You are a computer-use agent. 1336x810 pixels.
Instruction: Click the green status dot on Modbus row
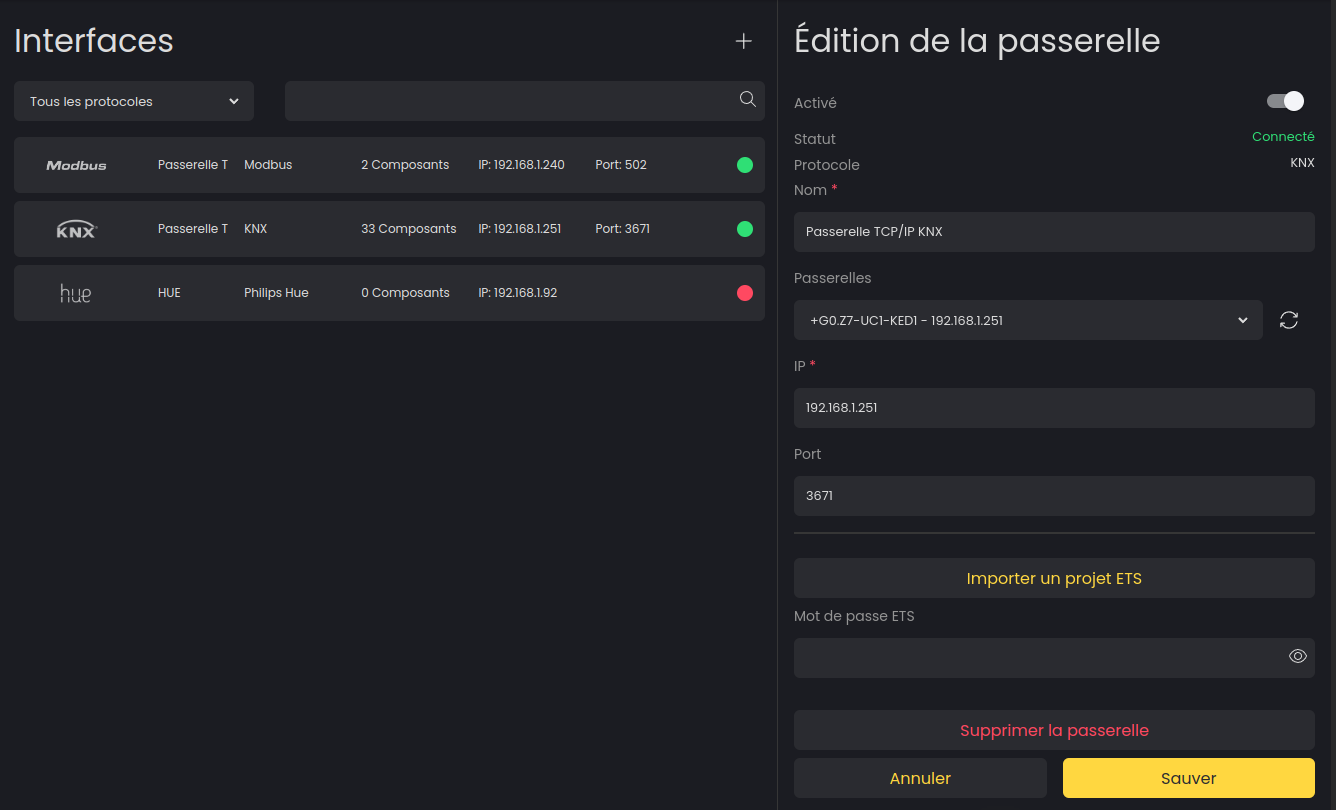744,165
